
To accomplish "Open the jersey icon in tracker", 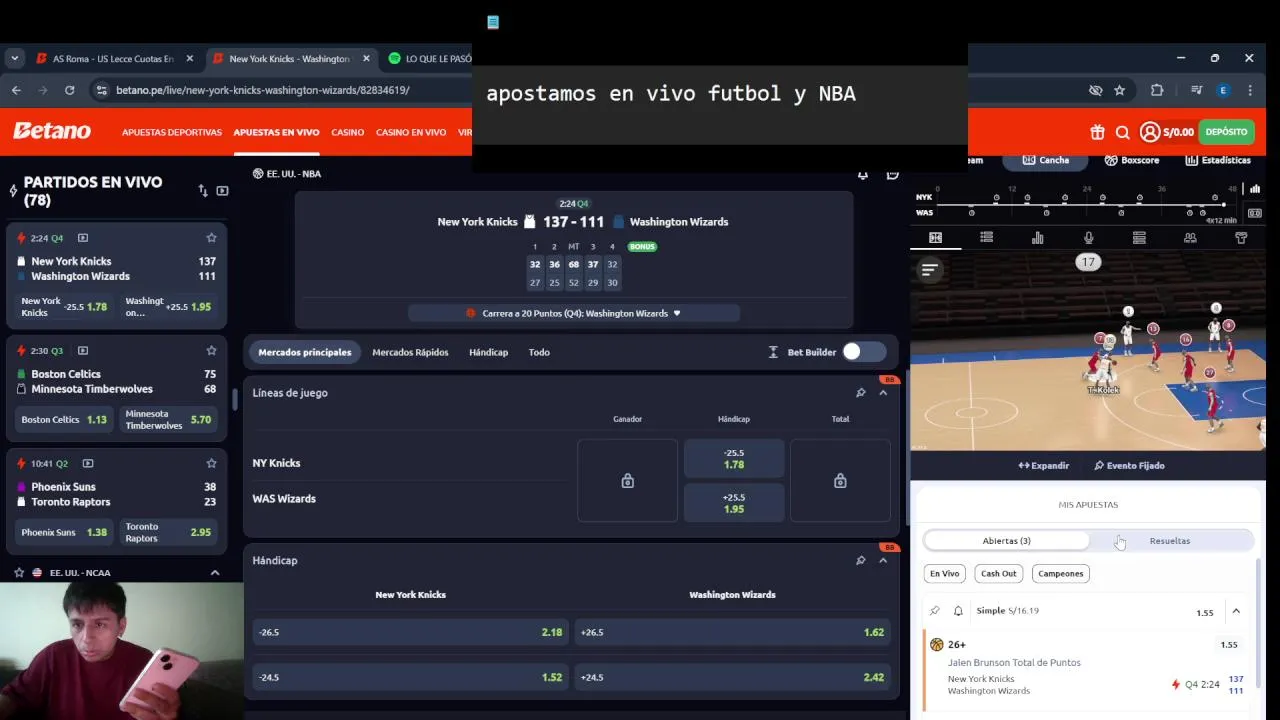I will click(1241, 238).
